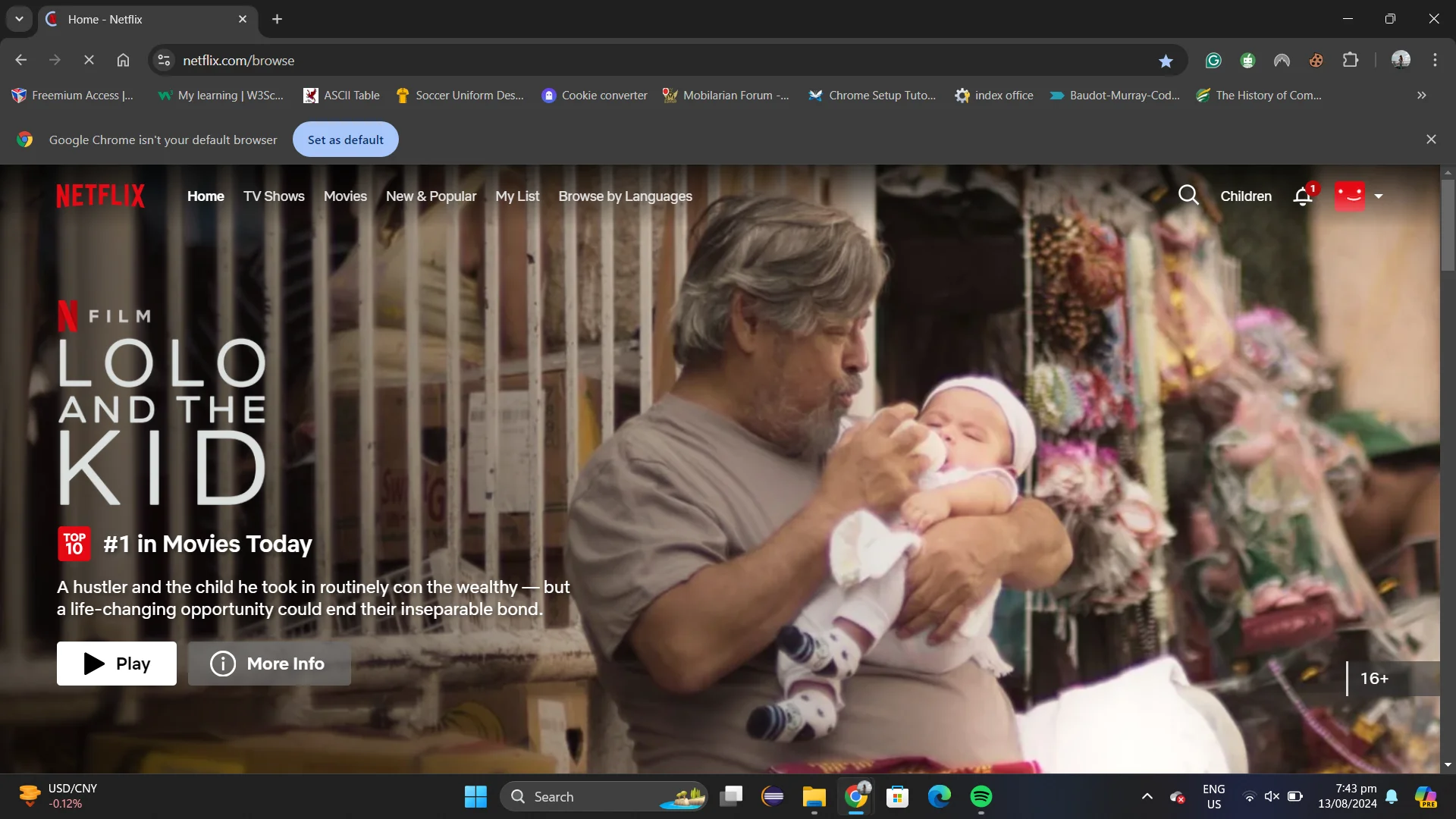Open the Grammarly extension icon
The image size is (1456, 819).
tap(1213, 61)
